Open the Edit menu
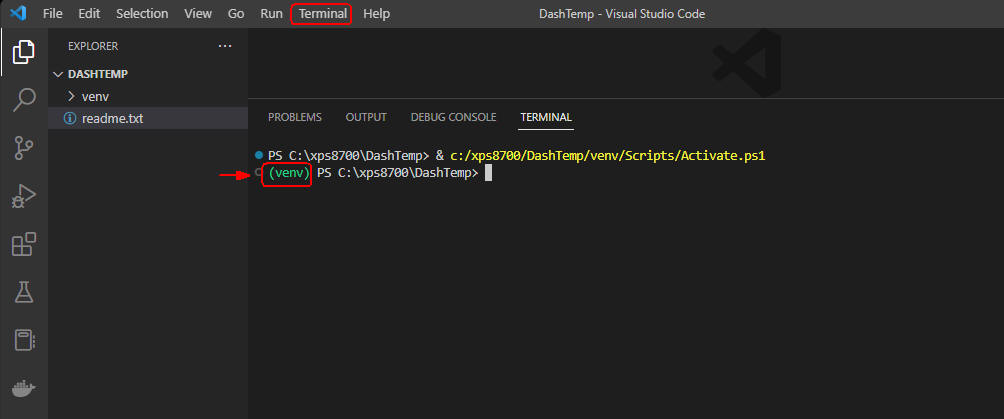The image size is (1004, 419). coord(90,13)
